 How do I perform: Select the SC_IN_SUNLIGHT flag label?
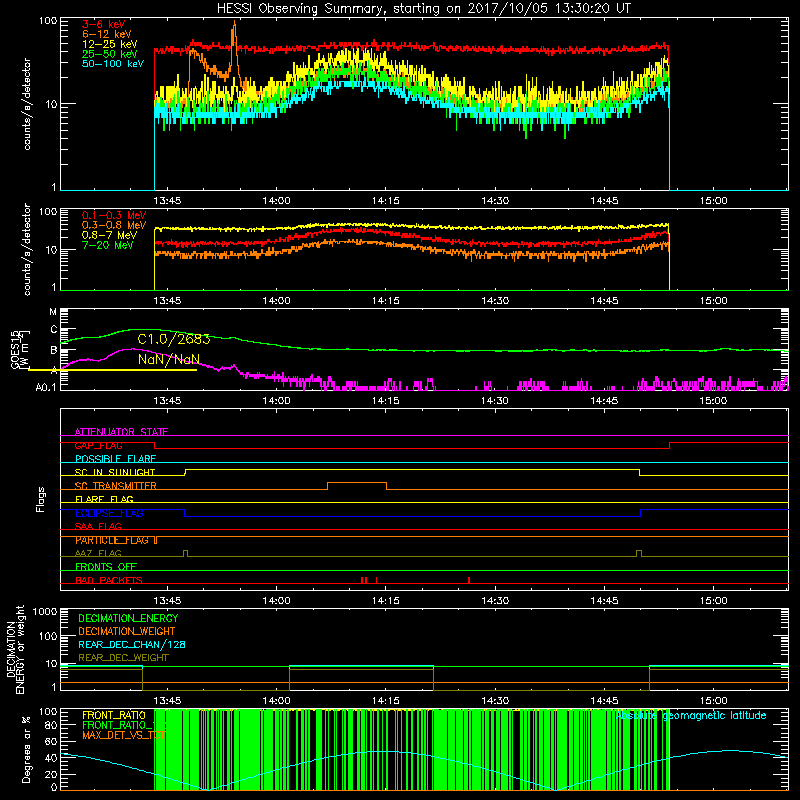[115, 472]
